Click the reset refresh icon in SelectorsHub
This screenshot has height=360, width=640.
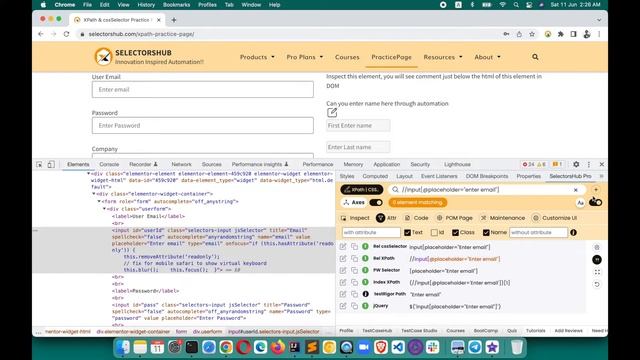pyautogui.click(x=597, y=284)
